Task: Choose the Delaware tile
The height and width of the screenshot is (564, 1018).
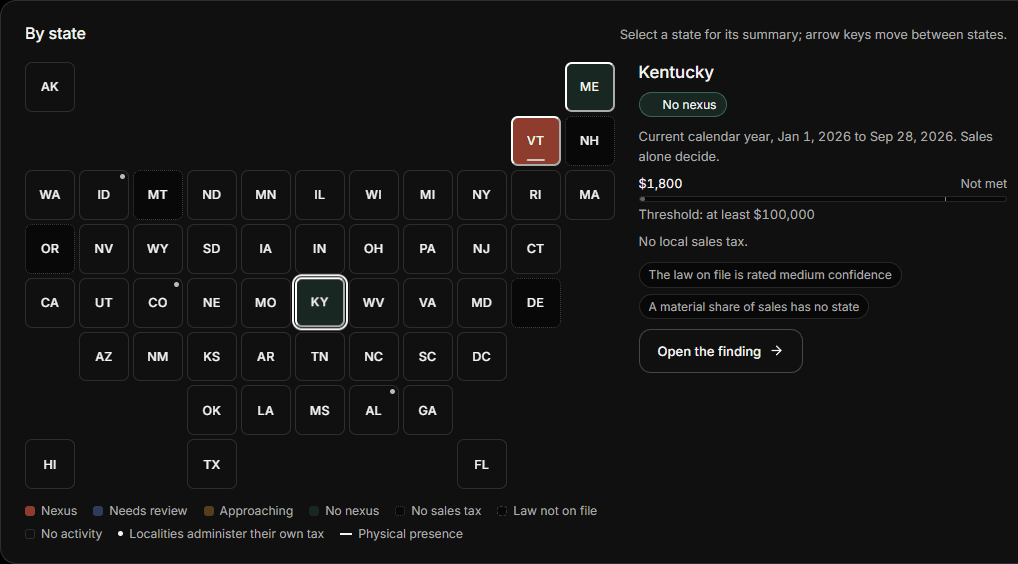Action: [x=536, y=302]
